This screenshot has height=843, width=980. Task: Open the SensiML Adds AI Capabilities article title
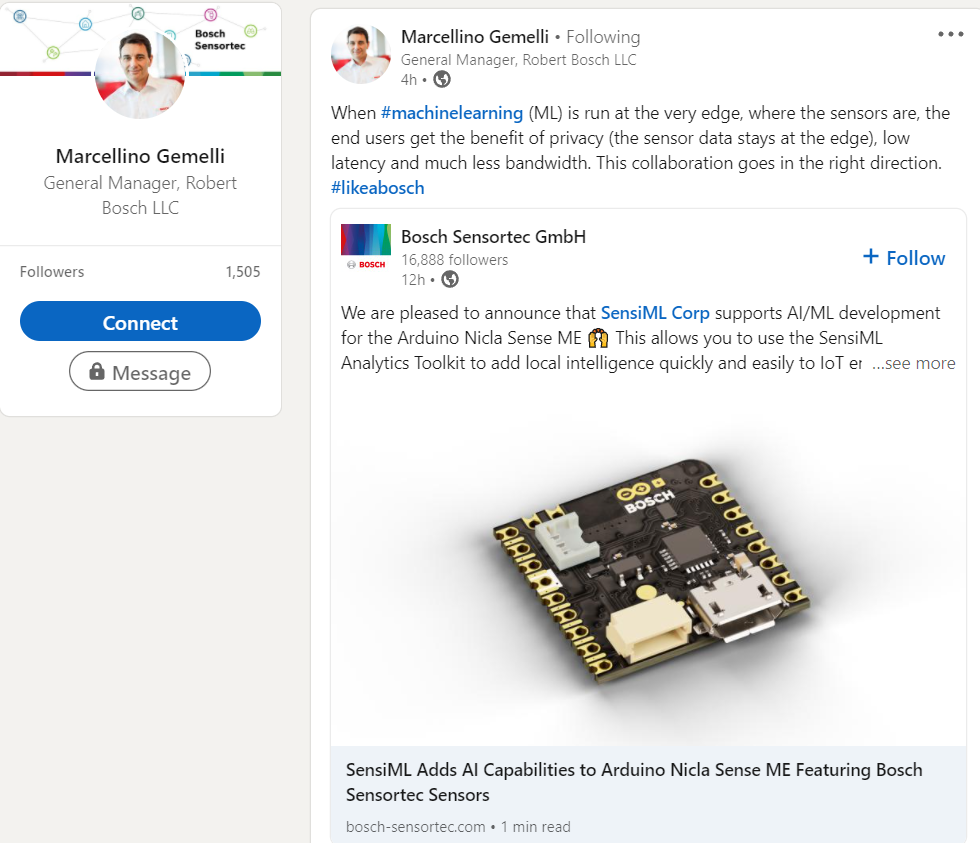pos(634,782)
